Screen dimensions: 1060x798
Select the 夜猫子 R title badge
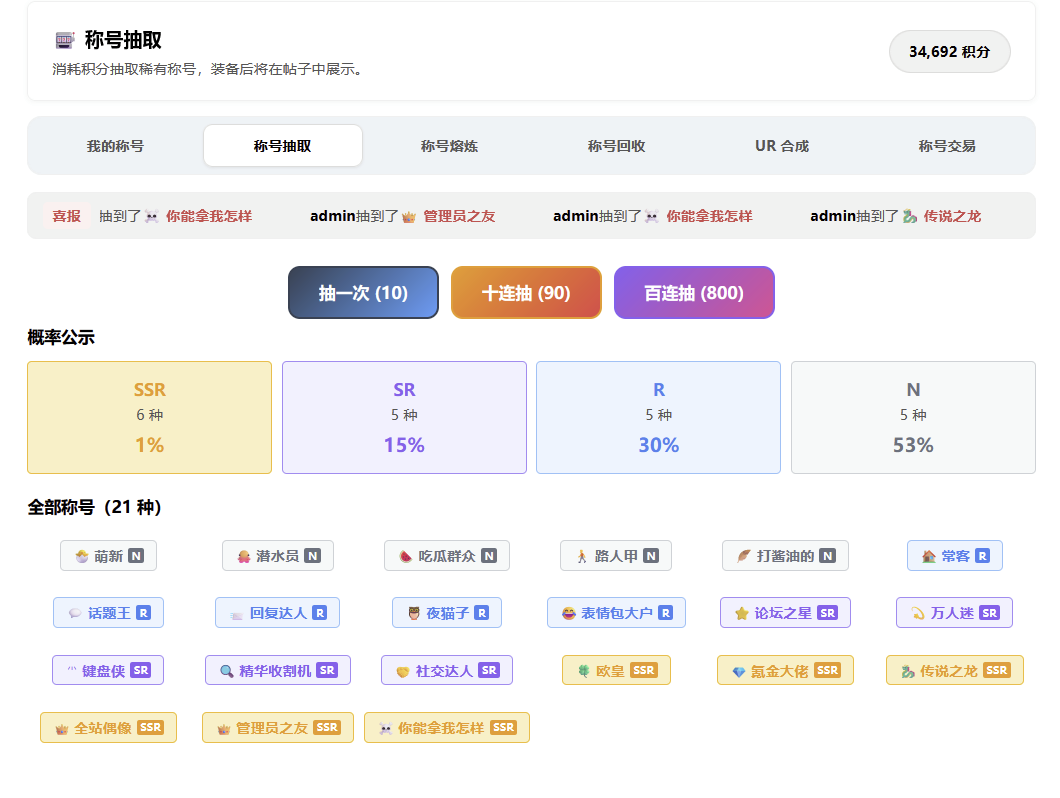click(x=447, y=613)
